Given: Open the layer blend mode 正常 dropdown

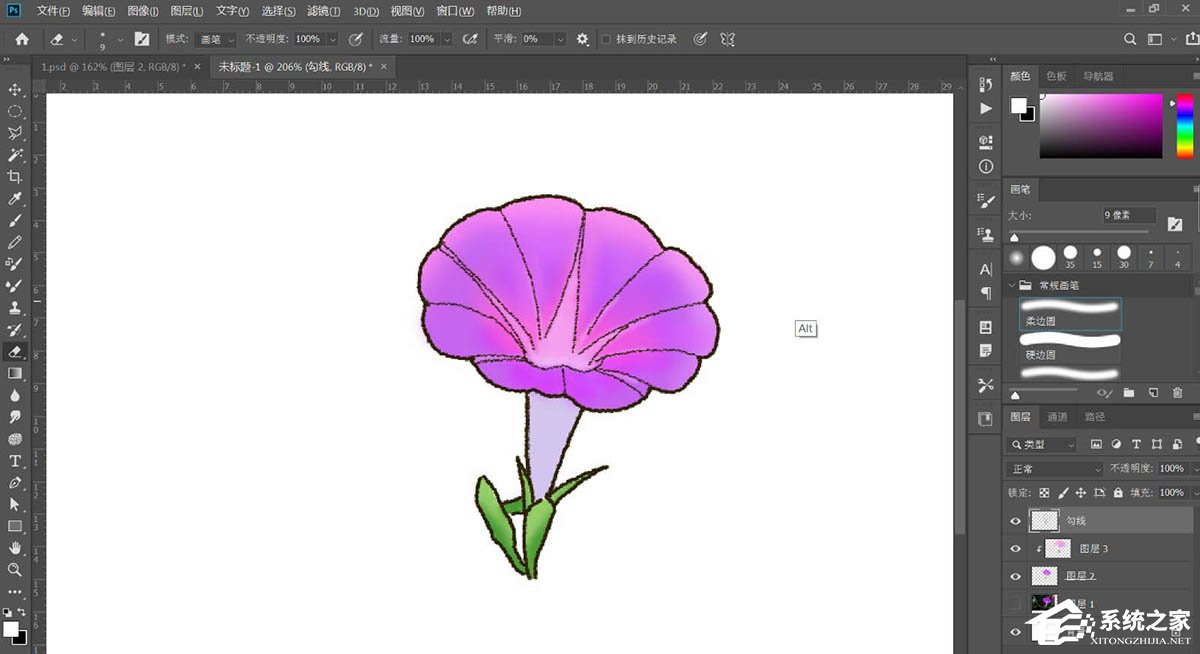Looking at the screenshot, I should 1055,469.
